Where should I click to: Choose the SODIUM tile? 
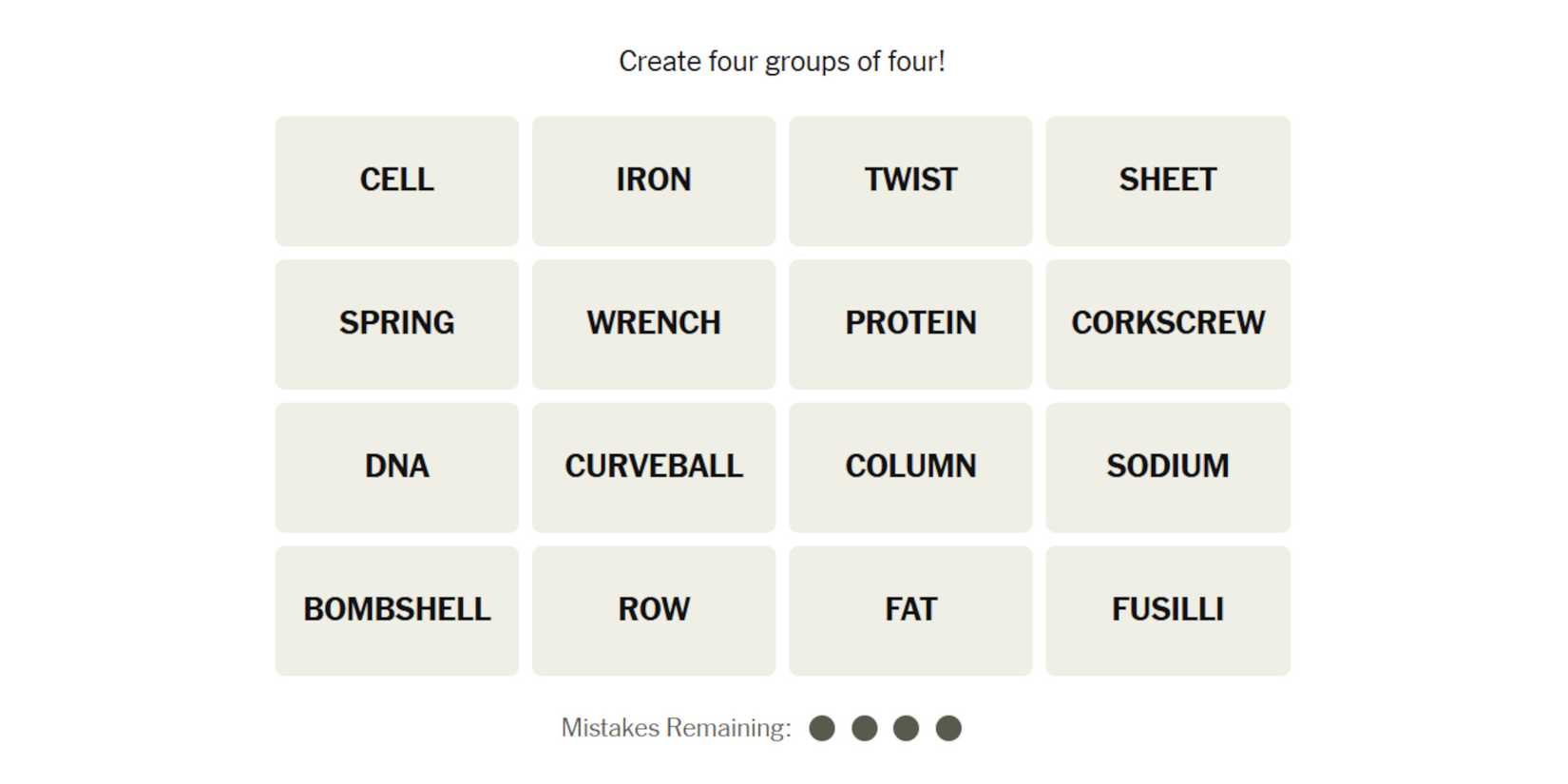point(1168,468)
